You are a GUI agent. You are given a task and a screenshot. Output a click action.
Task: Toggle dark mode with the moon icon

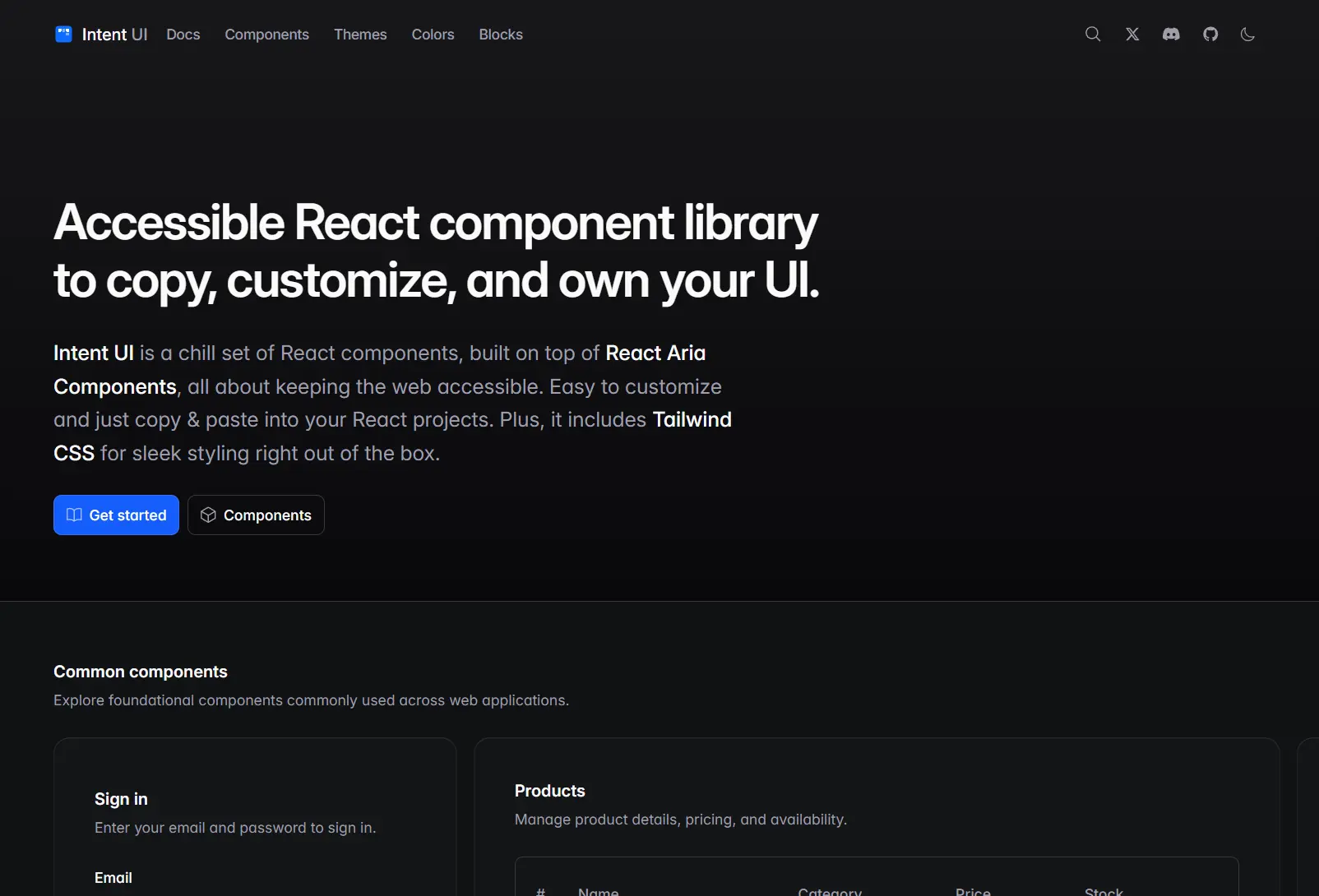pyautogui.click(x=1247, y=35)
